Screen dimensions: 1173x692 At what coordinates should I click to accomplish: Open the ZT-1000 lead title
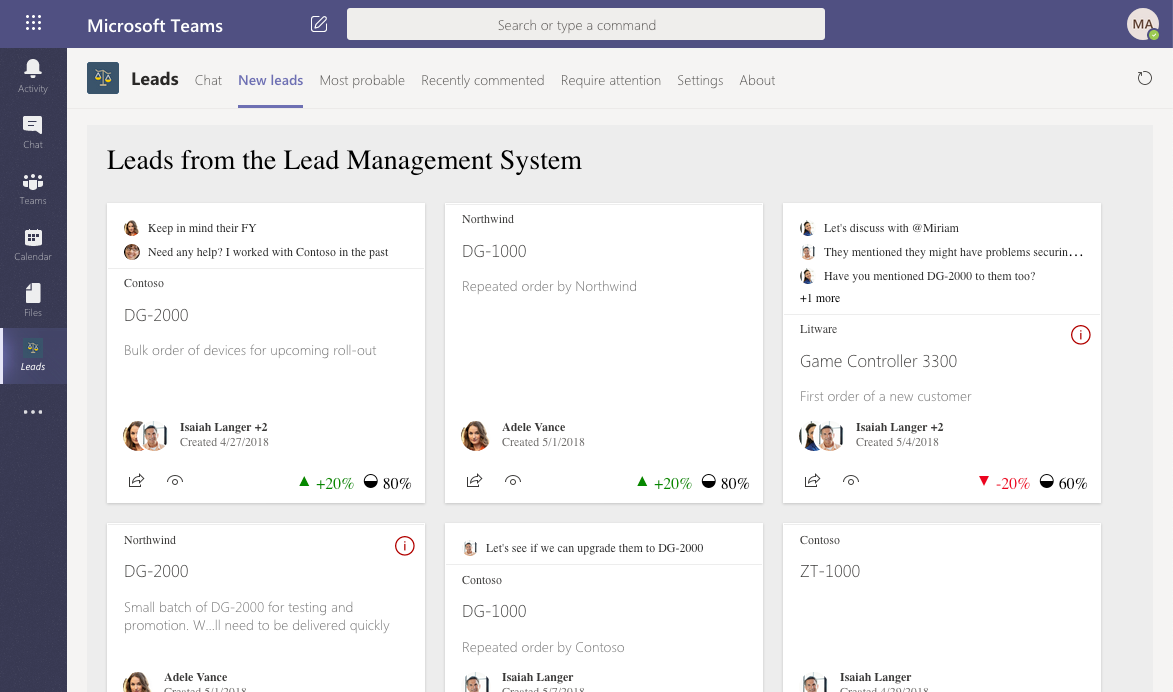[x=830, y=571]
